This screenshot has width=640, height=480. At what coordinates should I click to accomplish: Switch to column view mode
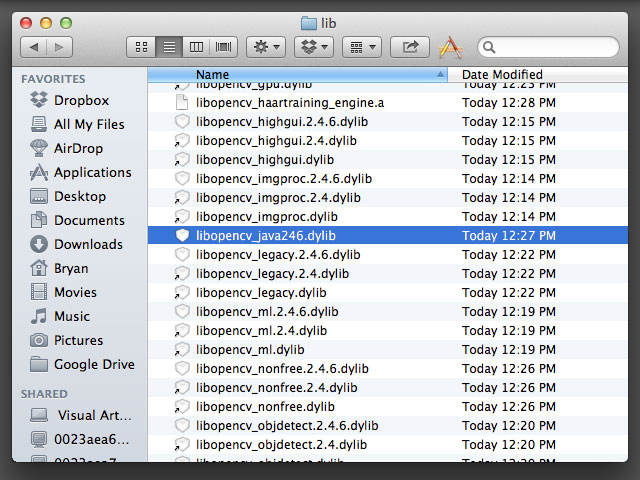click(197, 47)
